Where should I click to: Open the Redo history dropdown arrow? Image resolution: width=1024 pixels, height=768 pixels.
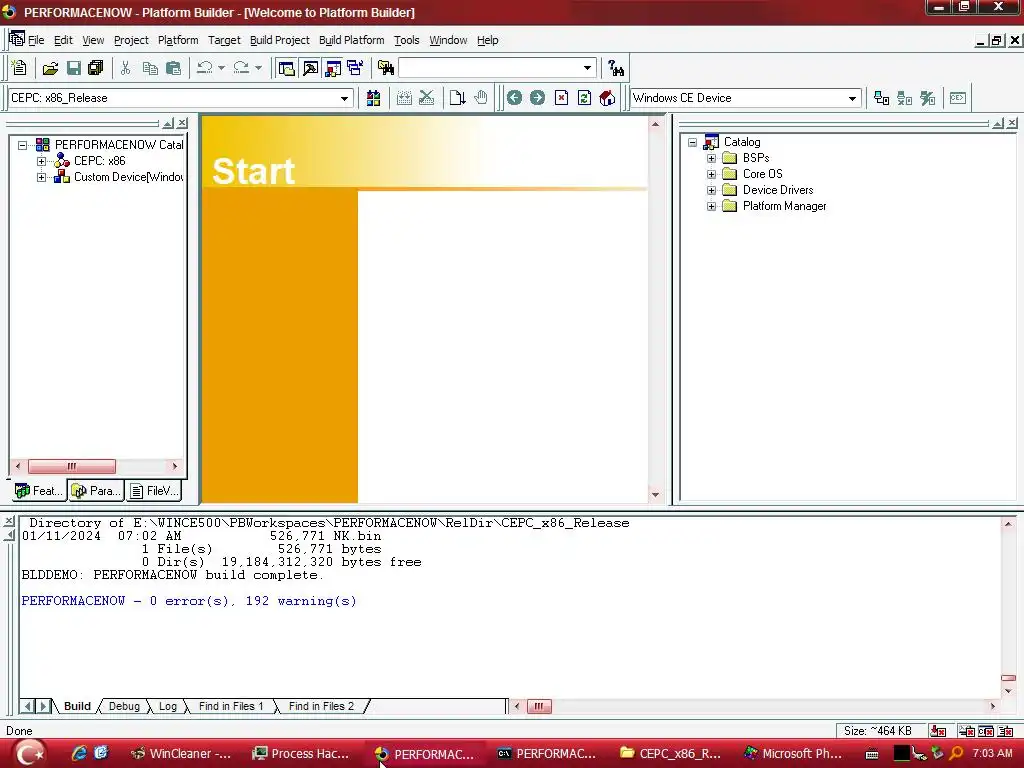(258, 68)
